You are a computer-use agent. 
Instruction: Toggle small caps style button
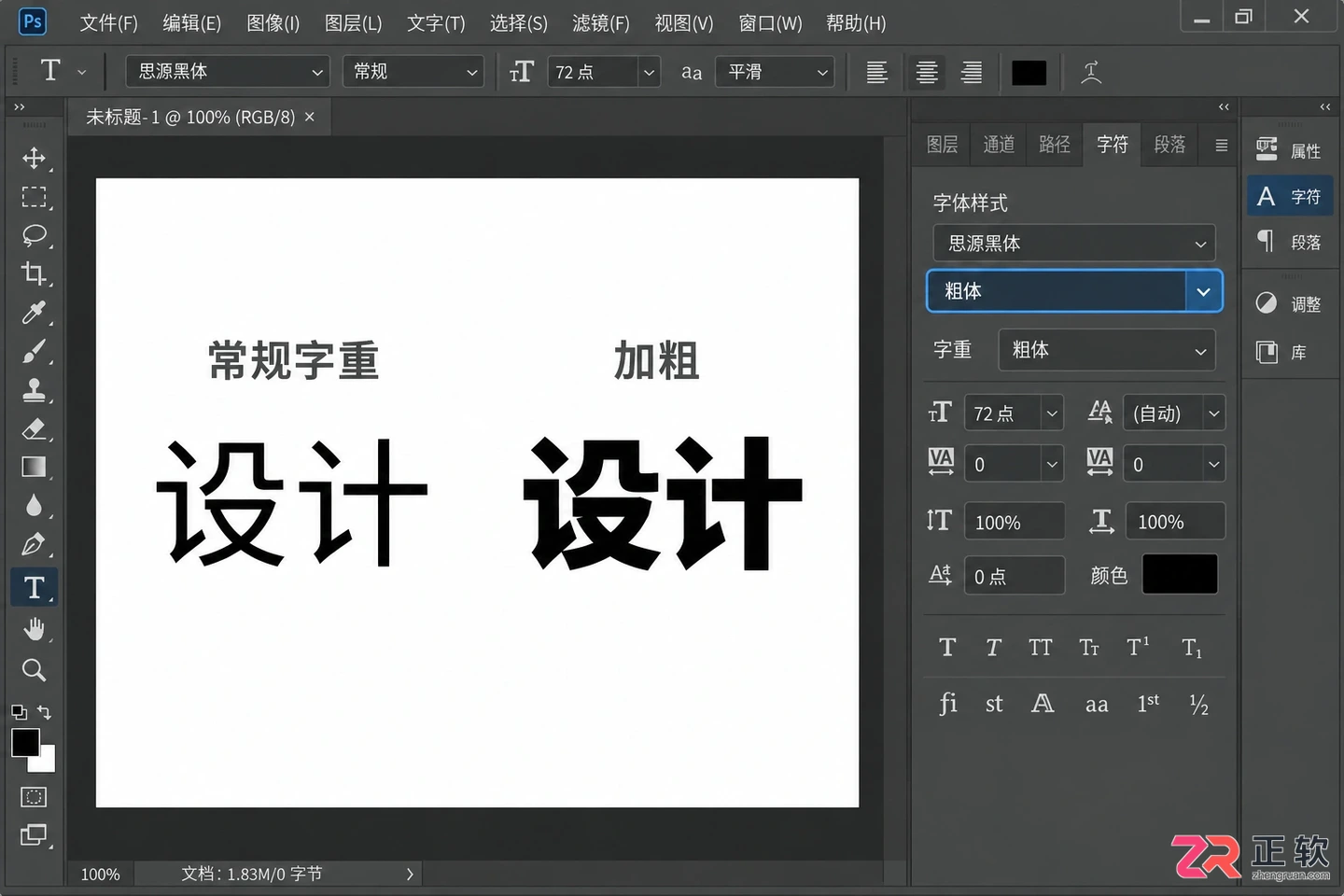(x=1089, y=648)
